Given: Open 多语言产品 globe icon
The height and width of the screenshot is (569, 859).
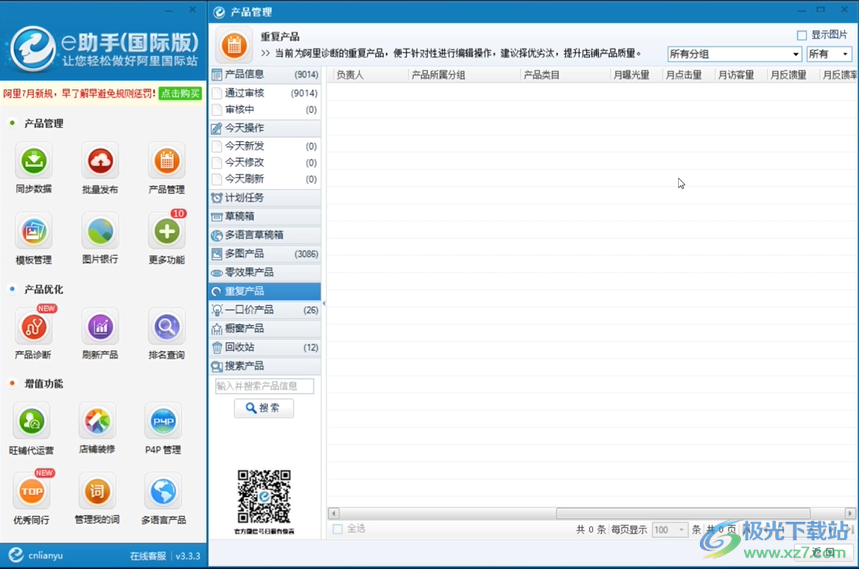Looking at the screenshot, I should click(x=163, y=491).
